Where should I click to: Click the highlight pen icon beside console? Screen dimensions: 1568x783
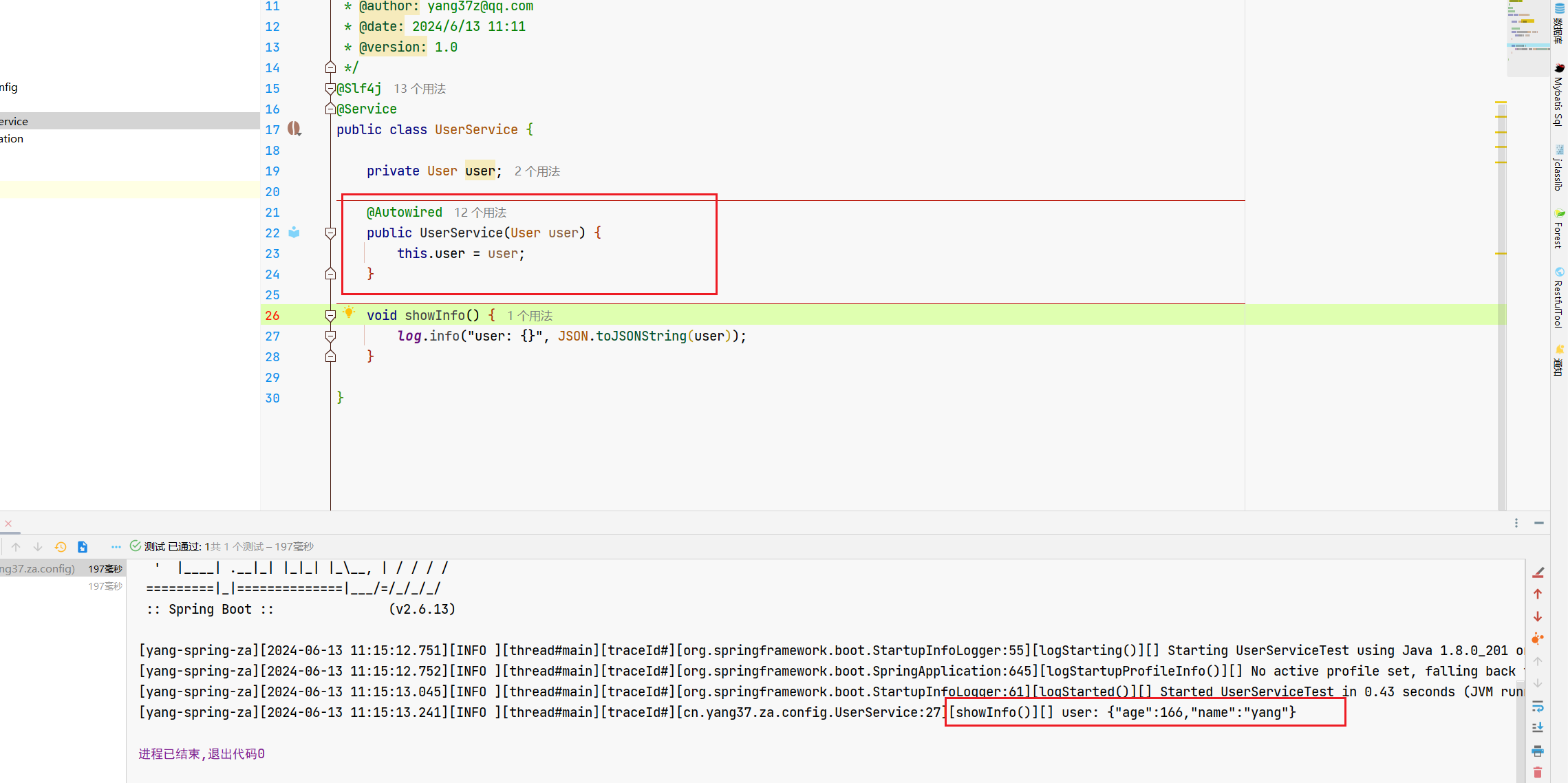pos(1538,572)
